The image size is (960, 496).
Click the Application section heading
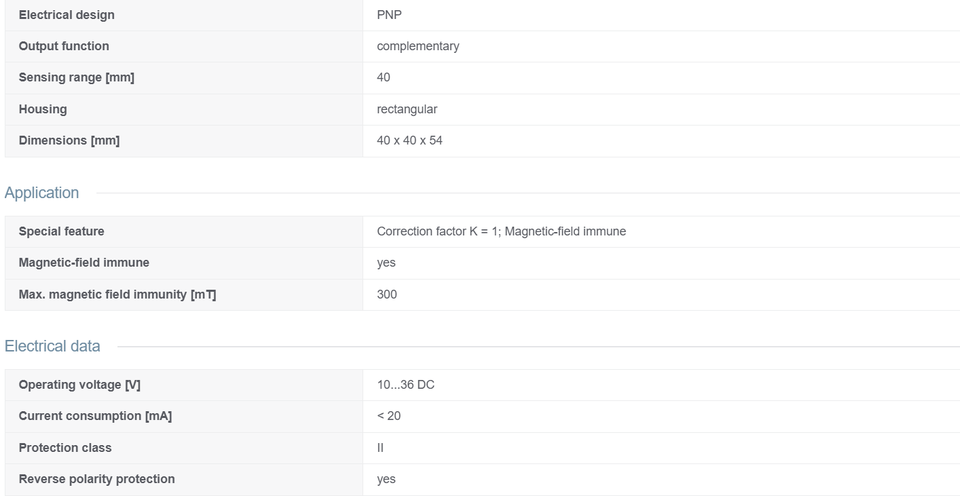[x=42, y=192]
